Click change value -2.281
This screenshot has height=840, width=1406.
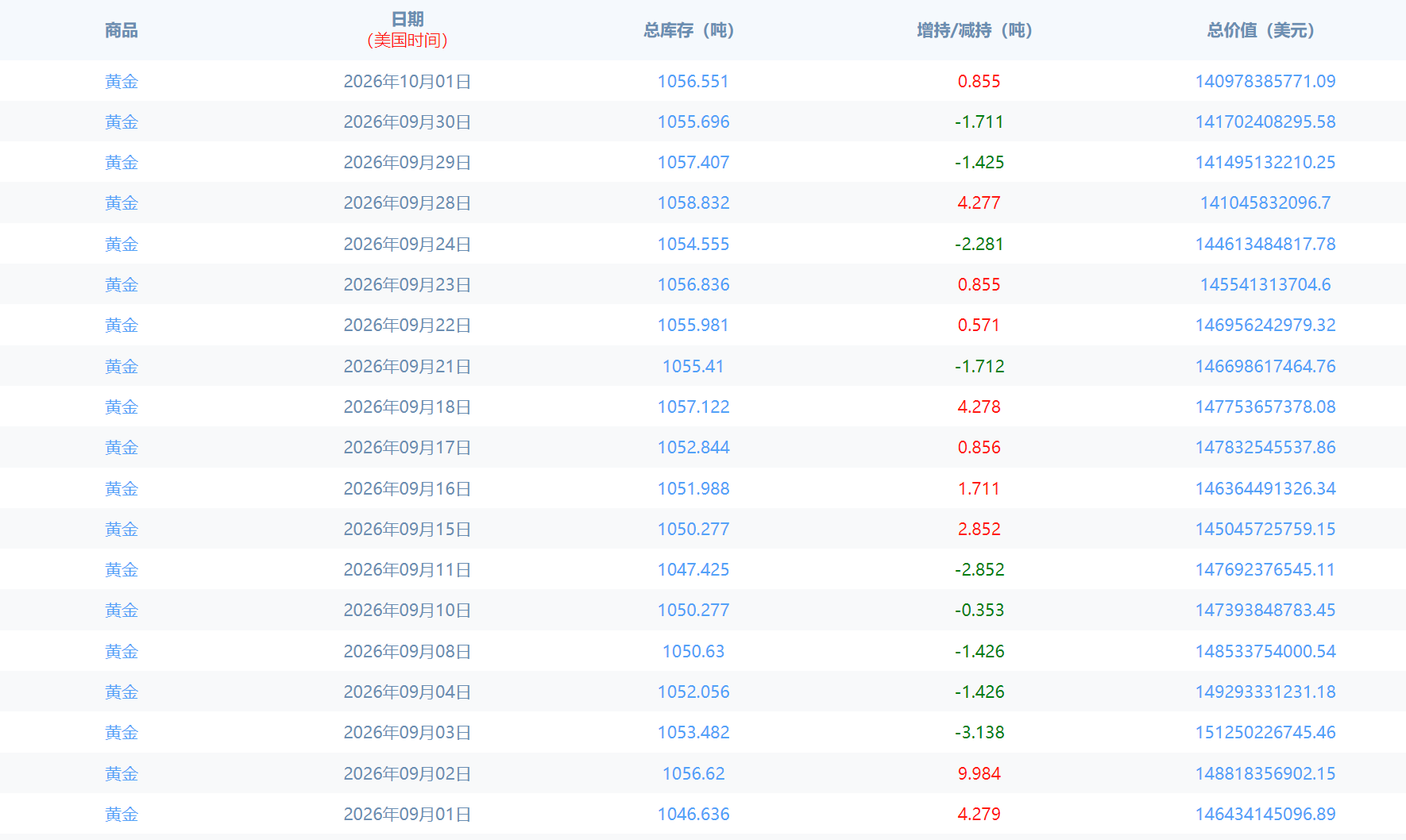[x=979, y=244]
